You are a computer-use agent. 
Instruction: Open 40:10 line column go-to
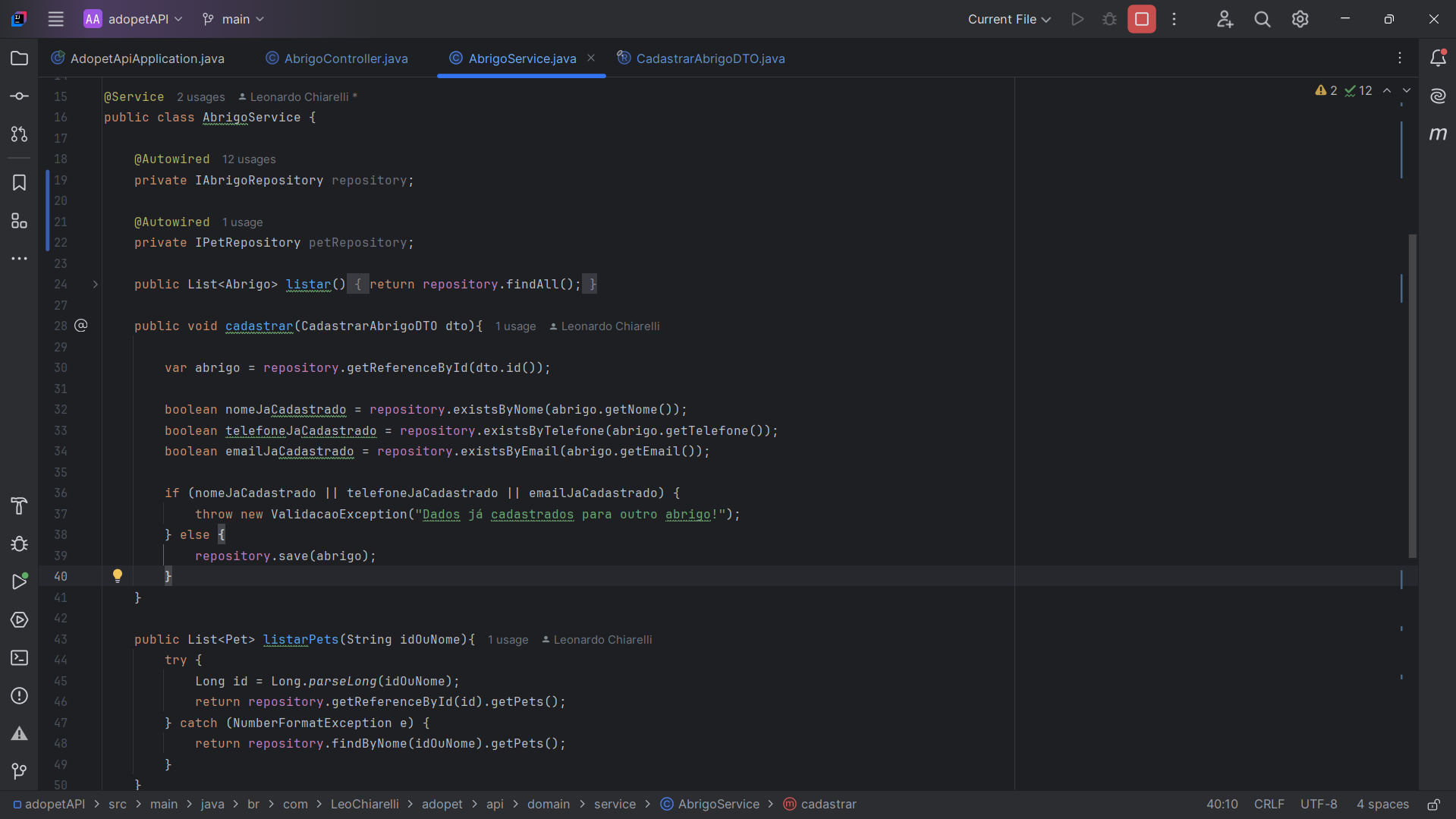1222,805
